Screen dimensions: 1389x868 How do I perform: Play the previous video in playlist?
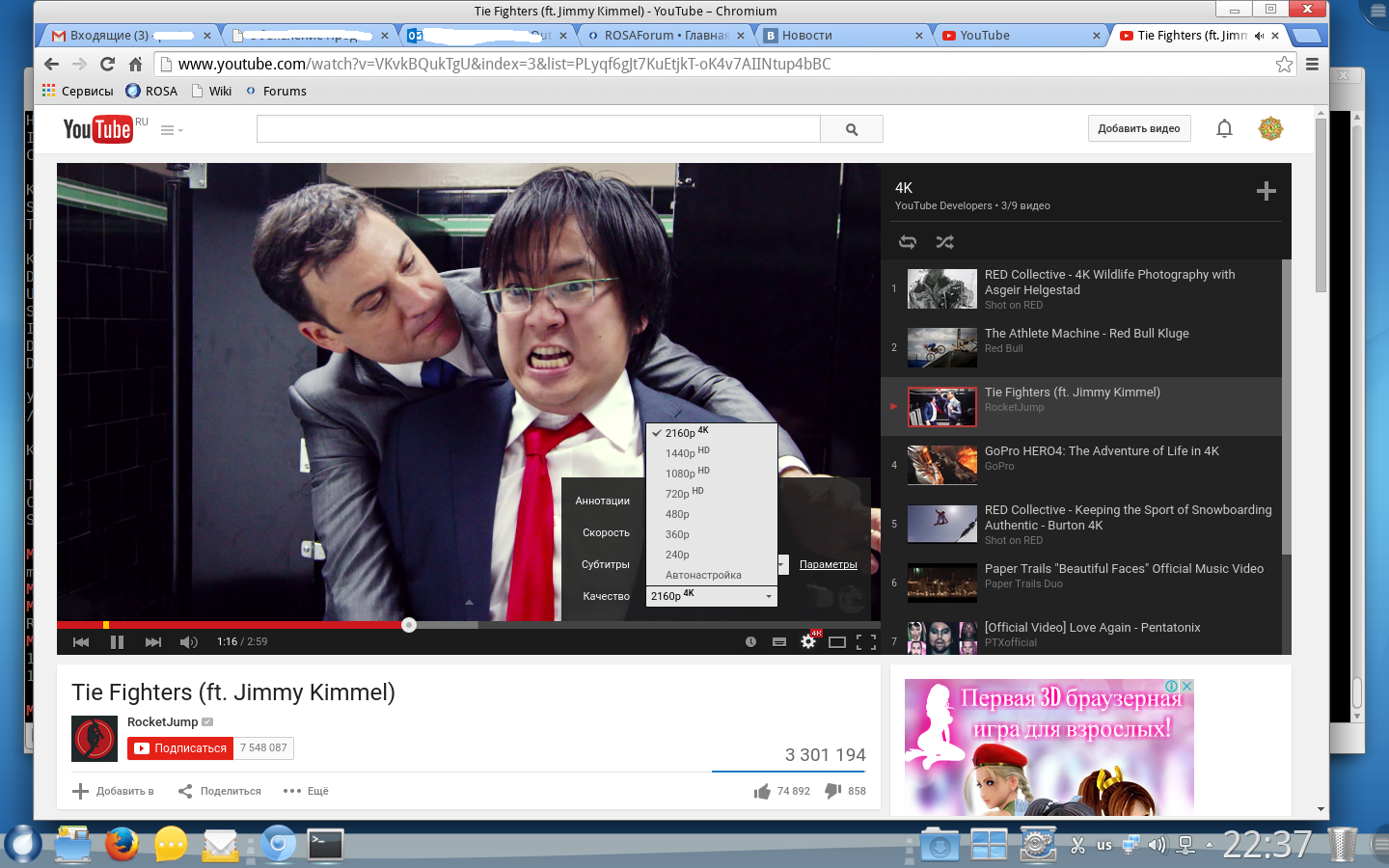coord(81,642)
